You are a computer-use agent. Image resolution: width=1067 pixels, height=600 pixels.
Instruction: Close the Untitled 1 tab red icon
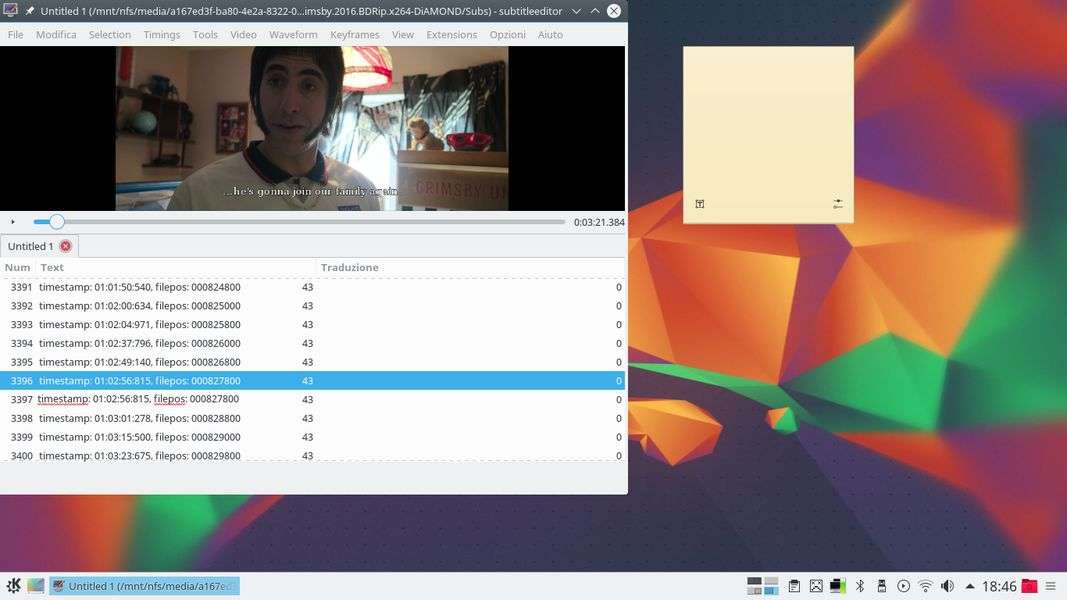(x=65, y=246)
